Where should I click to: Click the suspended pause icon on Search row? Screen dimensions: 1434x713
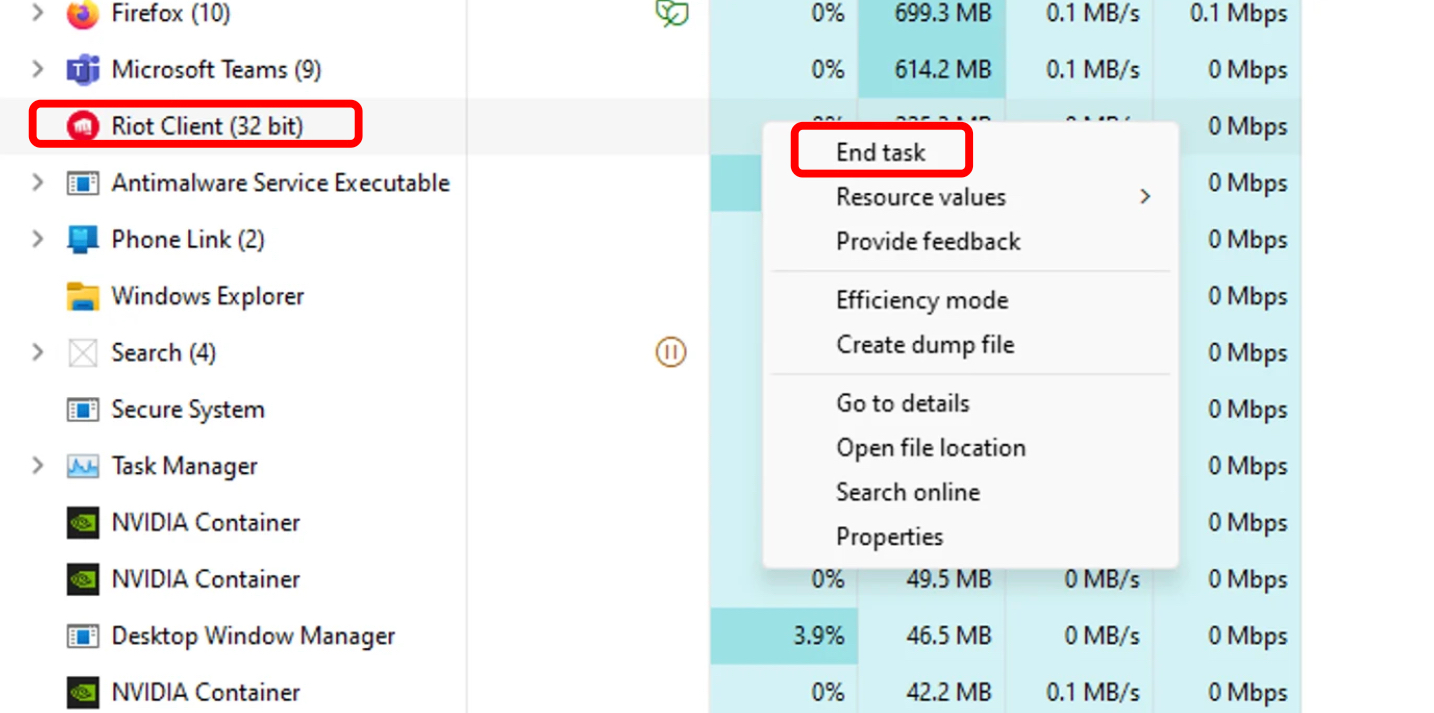coord(671,352)
